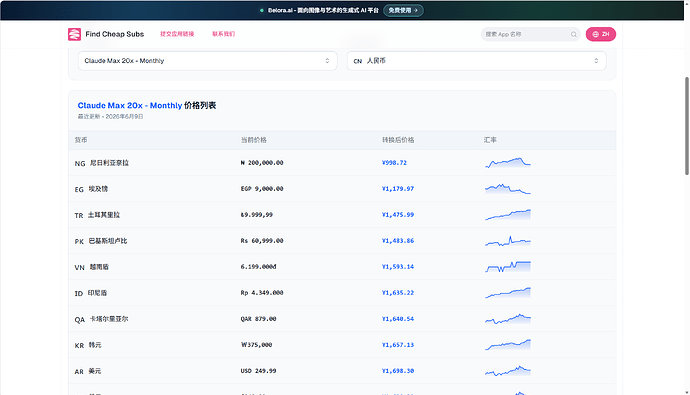This screenshot has width=690, height=395.
Task: Click the USD 249.99 price
Action: click(258, 371)
